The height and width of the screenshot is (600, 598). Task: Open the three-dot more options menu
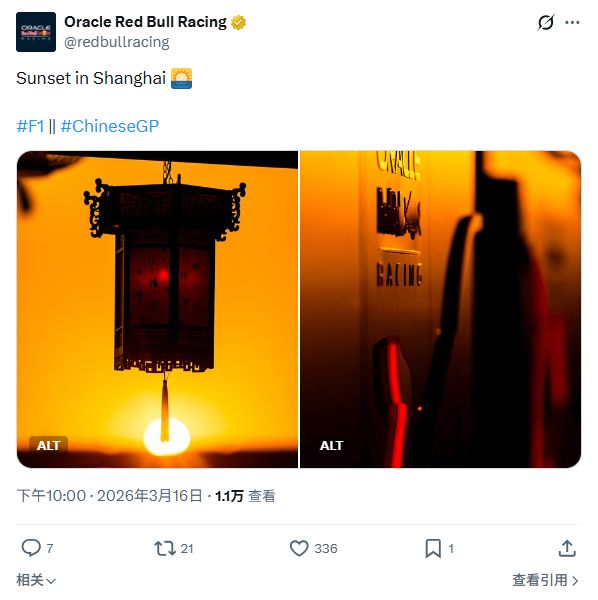572,22
